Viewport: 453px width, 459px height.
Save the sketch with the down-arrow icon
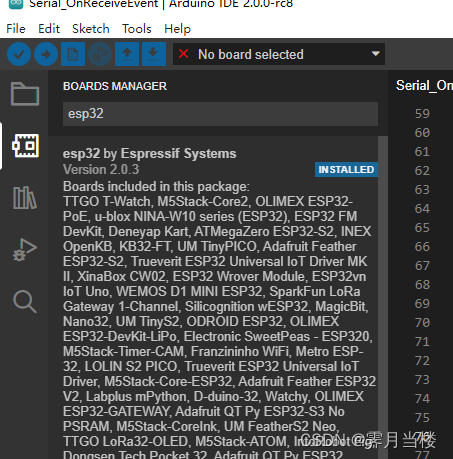tap(154, 54)
